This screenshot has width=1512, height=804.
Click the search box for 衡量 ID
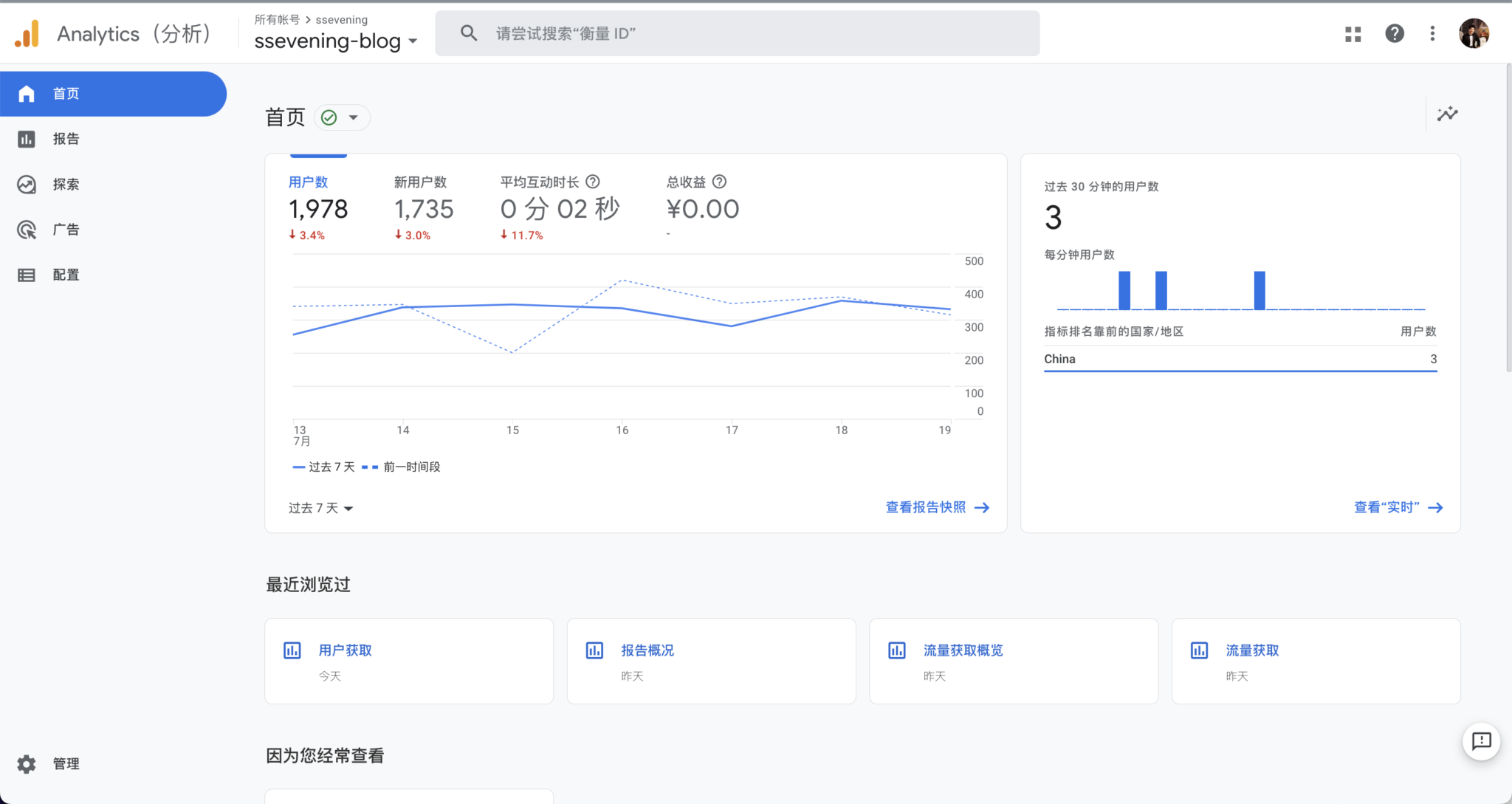(x=737, y=33)
